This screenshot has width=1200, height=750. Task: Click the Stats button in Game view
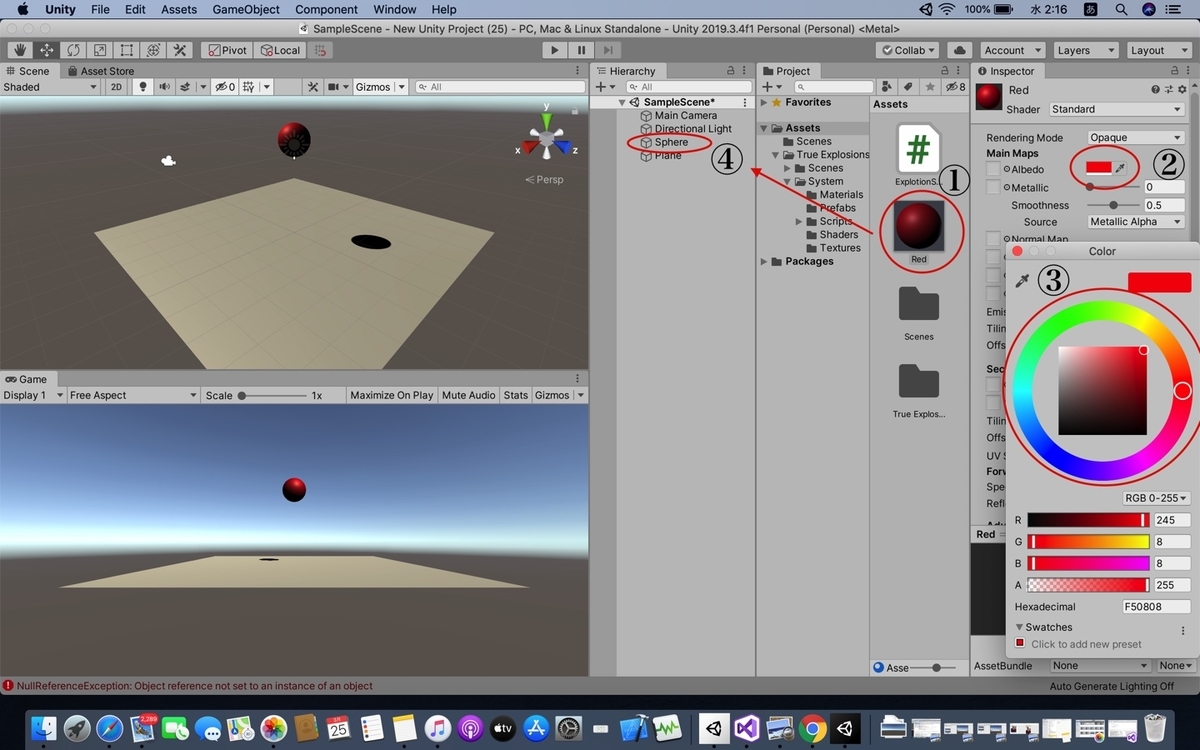[516, 395]
